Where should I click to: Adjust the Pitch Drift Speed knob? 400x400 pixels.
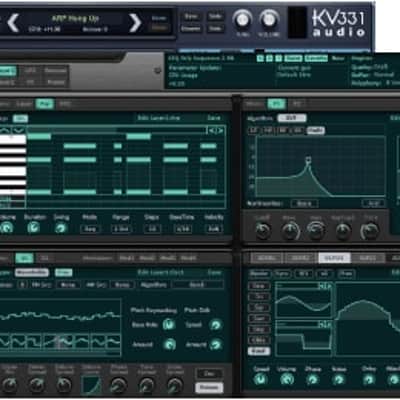(x=216, y=324)
